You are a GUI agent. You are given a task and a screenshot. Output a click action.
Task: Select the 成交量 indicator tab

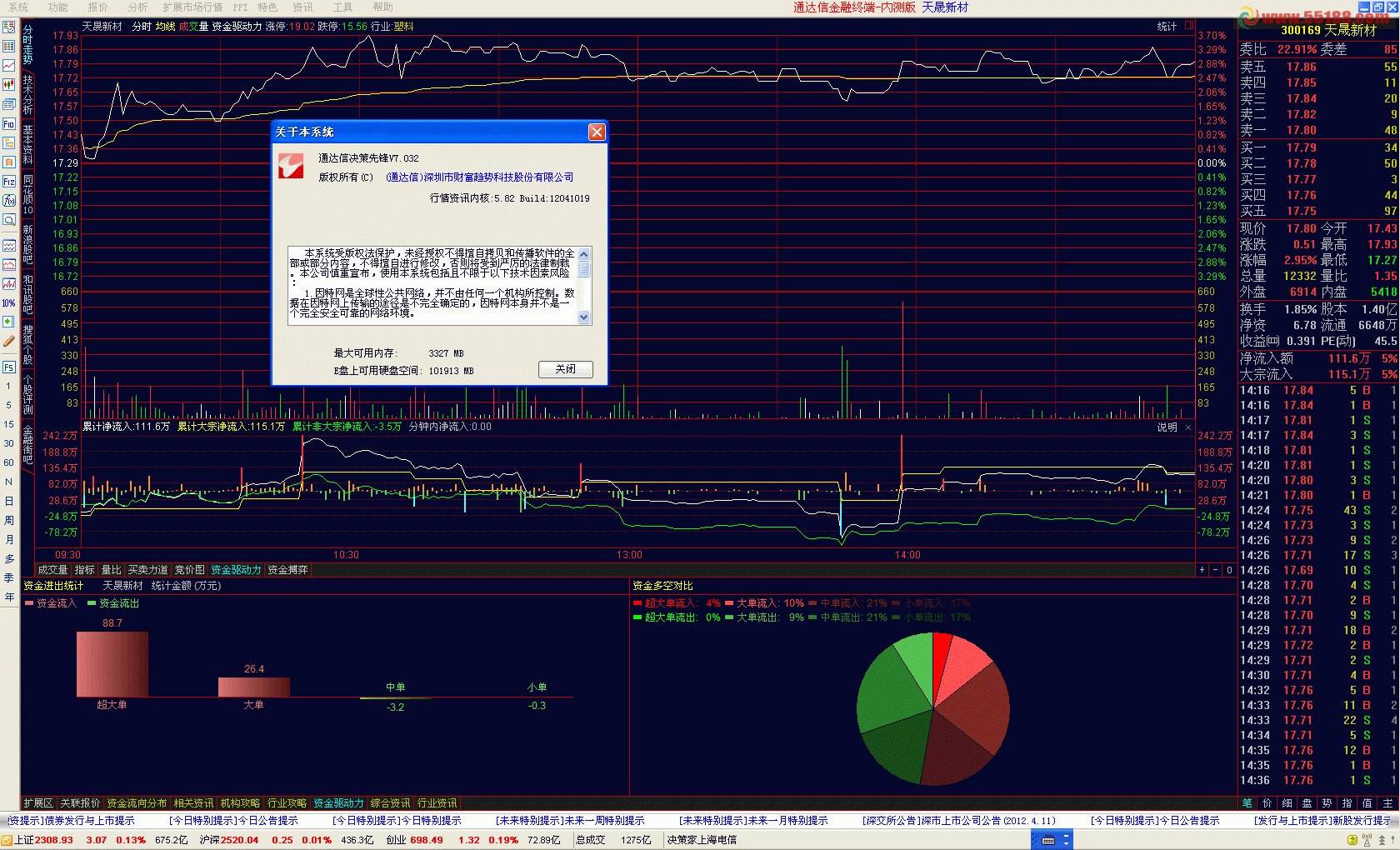[x=52, y=570]
